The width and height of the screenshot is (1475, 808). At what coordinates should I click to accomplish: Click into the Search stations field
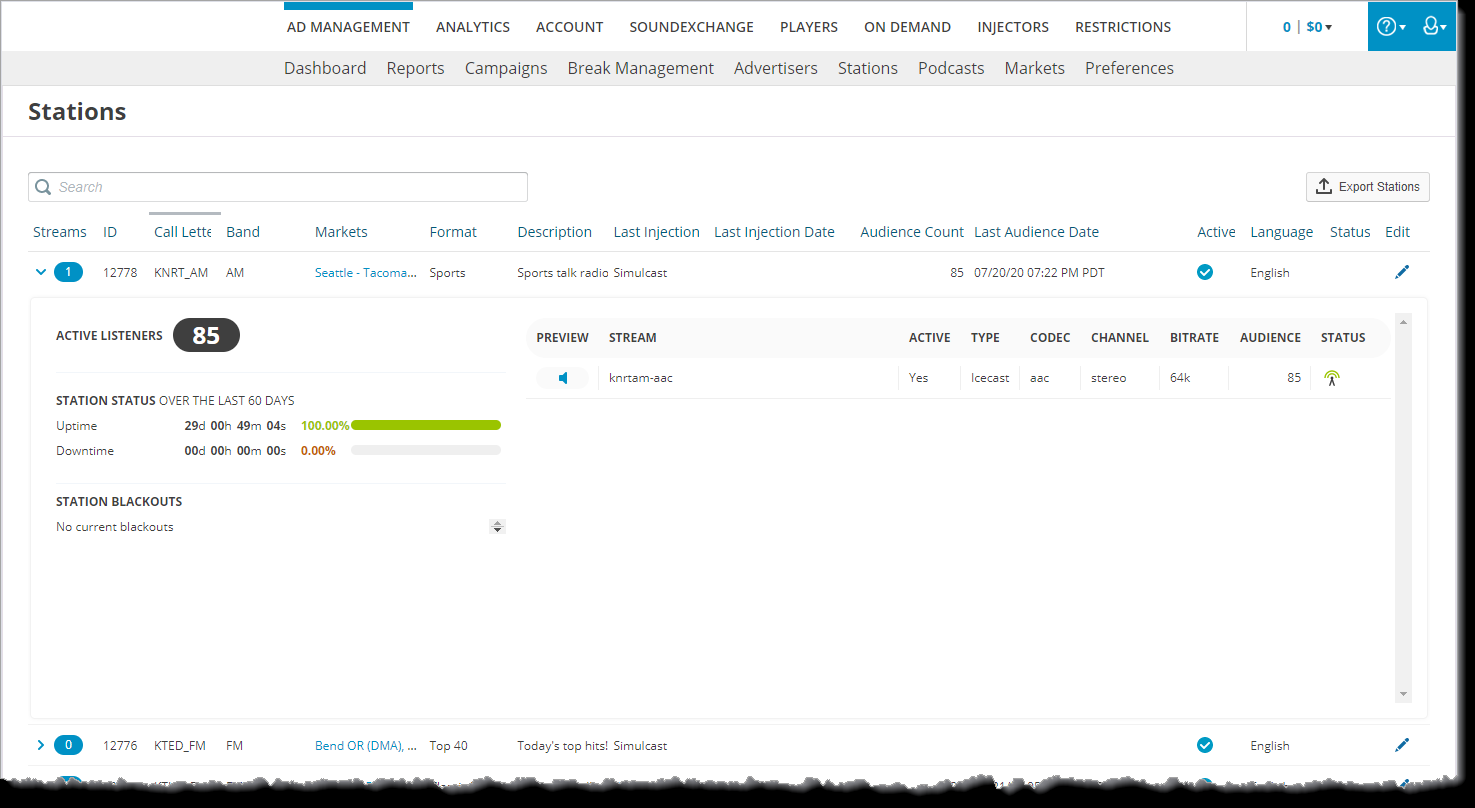(x=277, y=187)
